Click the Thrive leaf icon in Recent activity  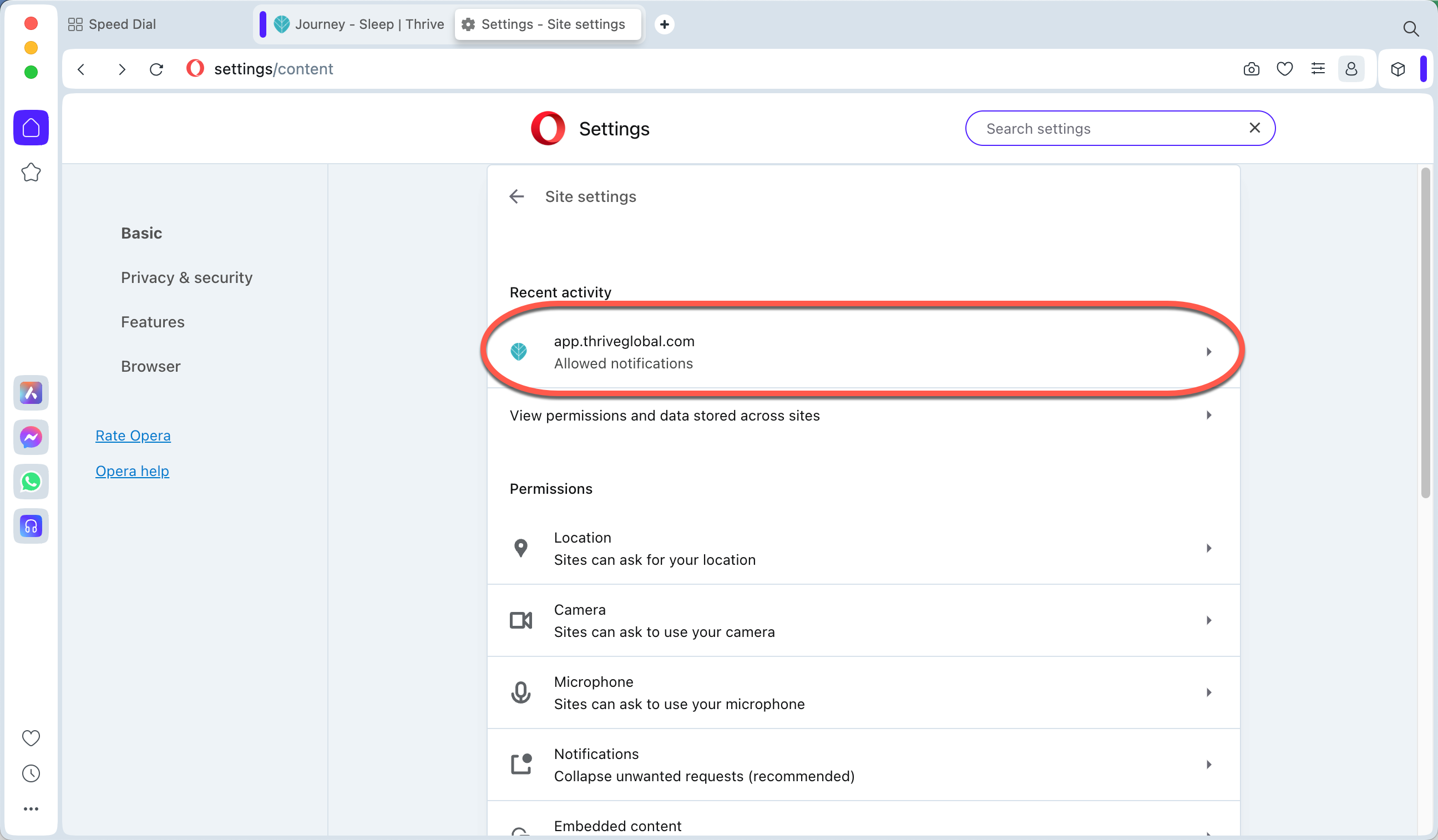[518, 352]
